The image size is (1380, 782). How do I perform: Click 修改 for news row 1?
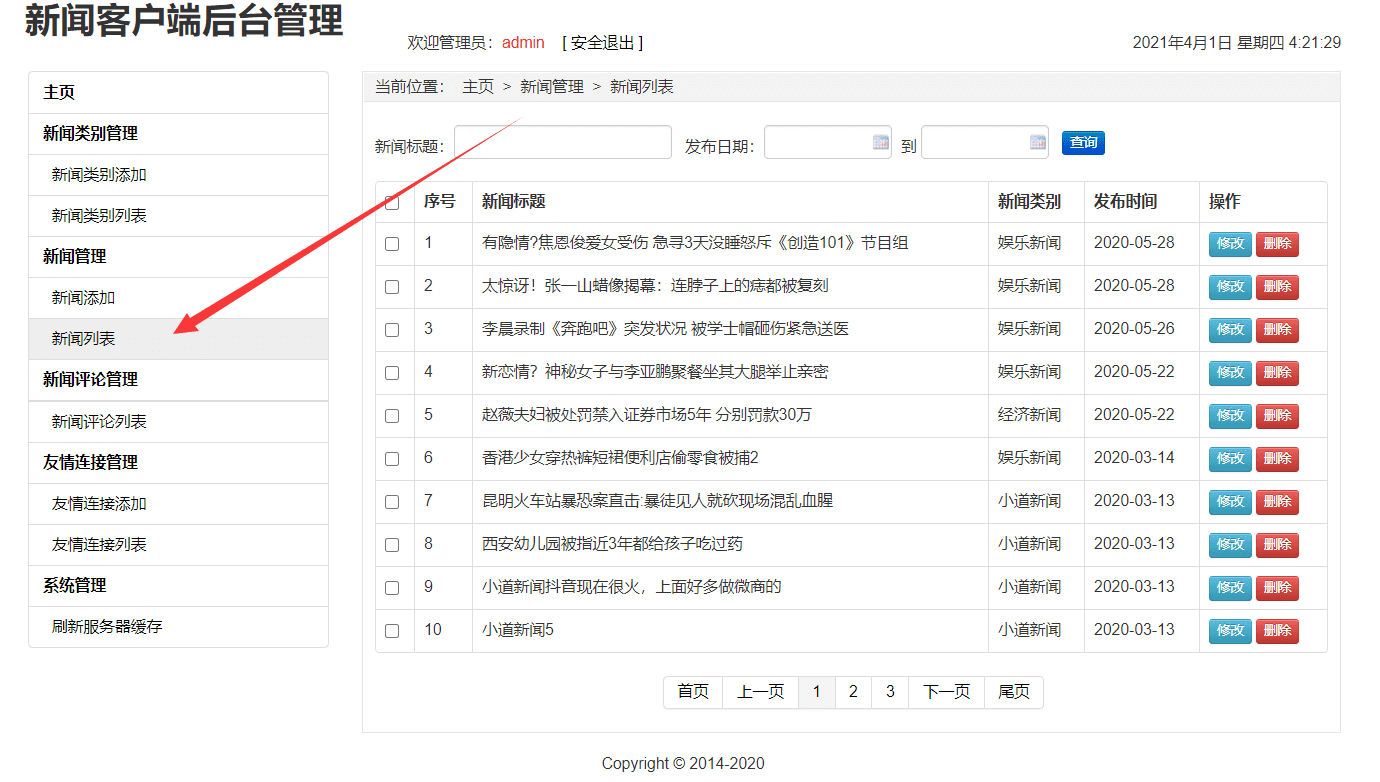(x=1230, y=244)
